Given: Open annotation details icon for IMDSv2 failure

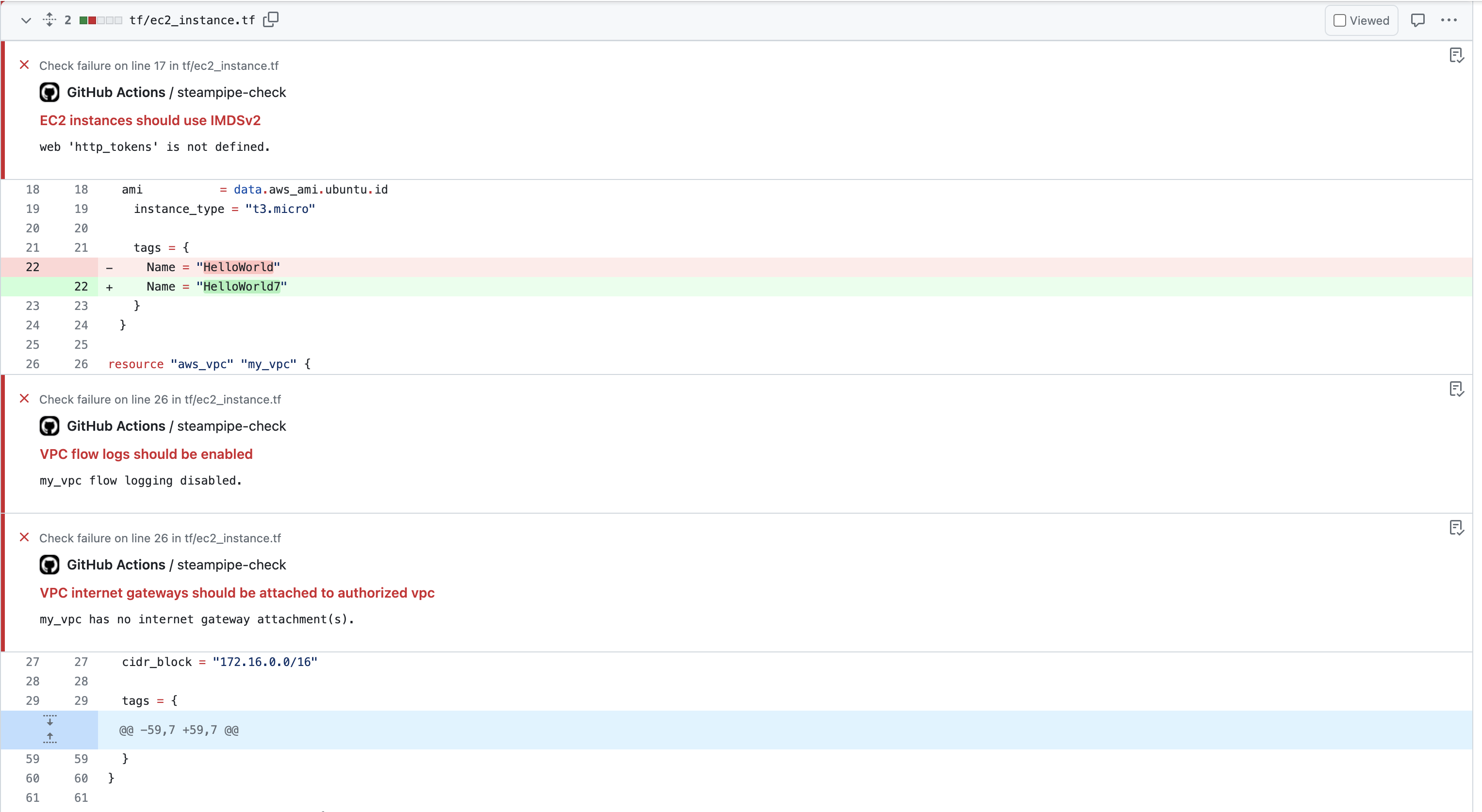Looking at the screenshot, I should coord(1456,56).
